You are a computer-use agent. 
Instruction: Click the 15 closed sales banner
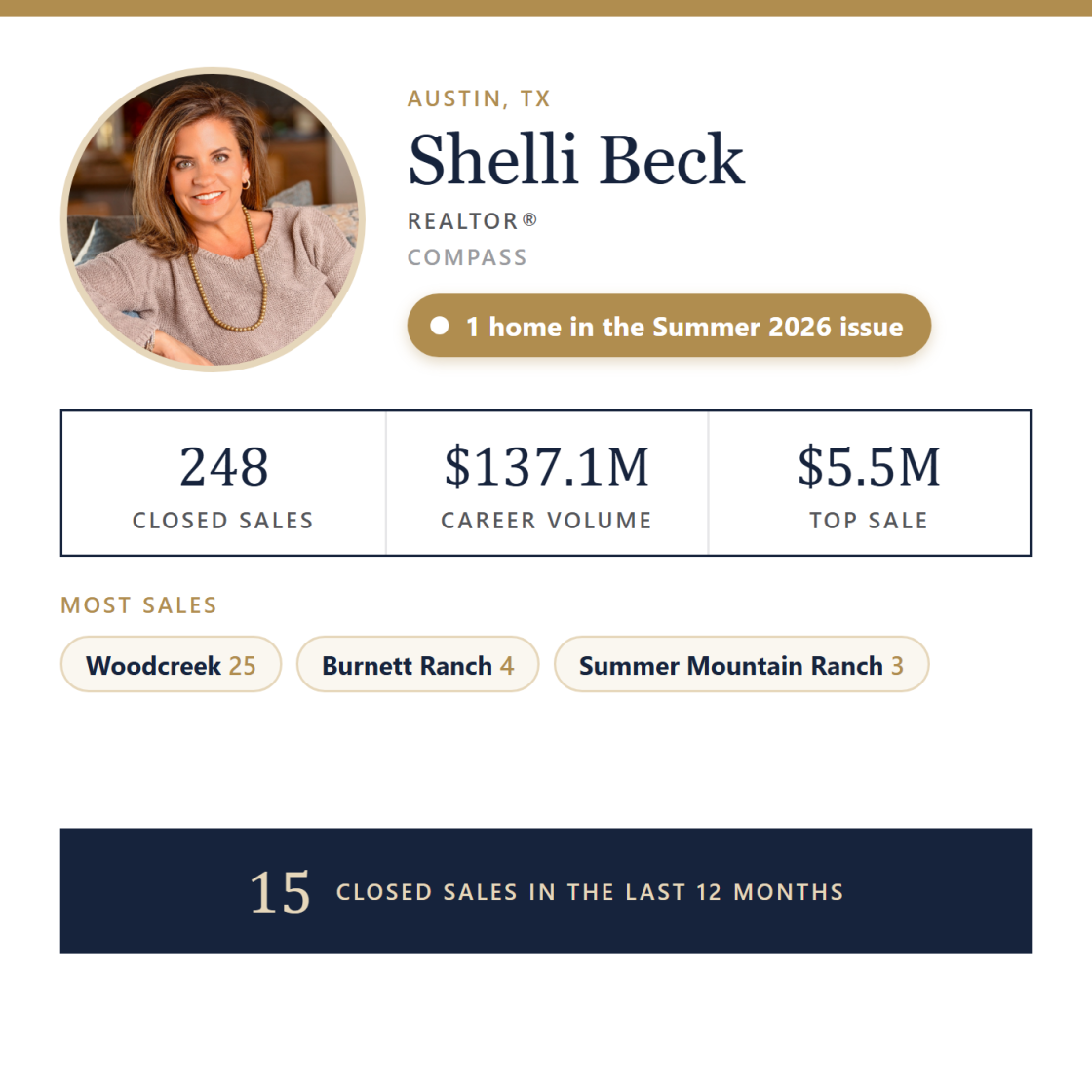pos(546,891)
